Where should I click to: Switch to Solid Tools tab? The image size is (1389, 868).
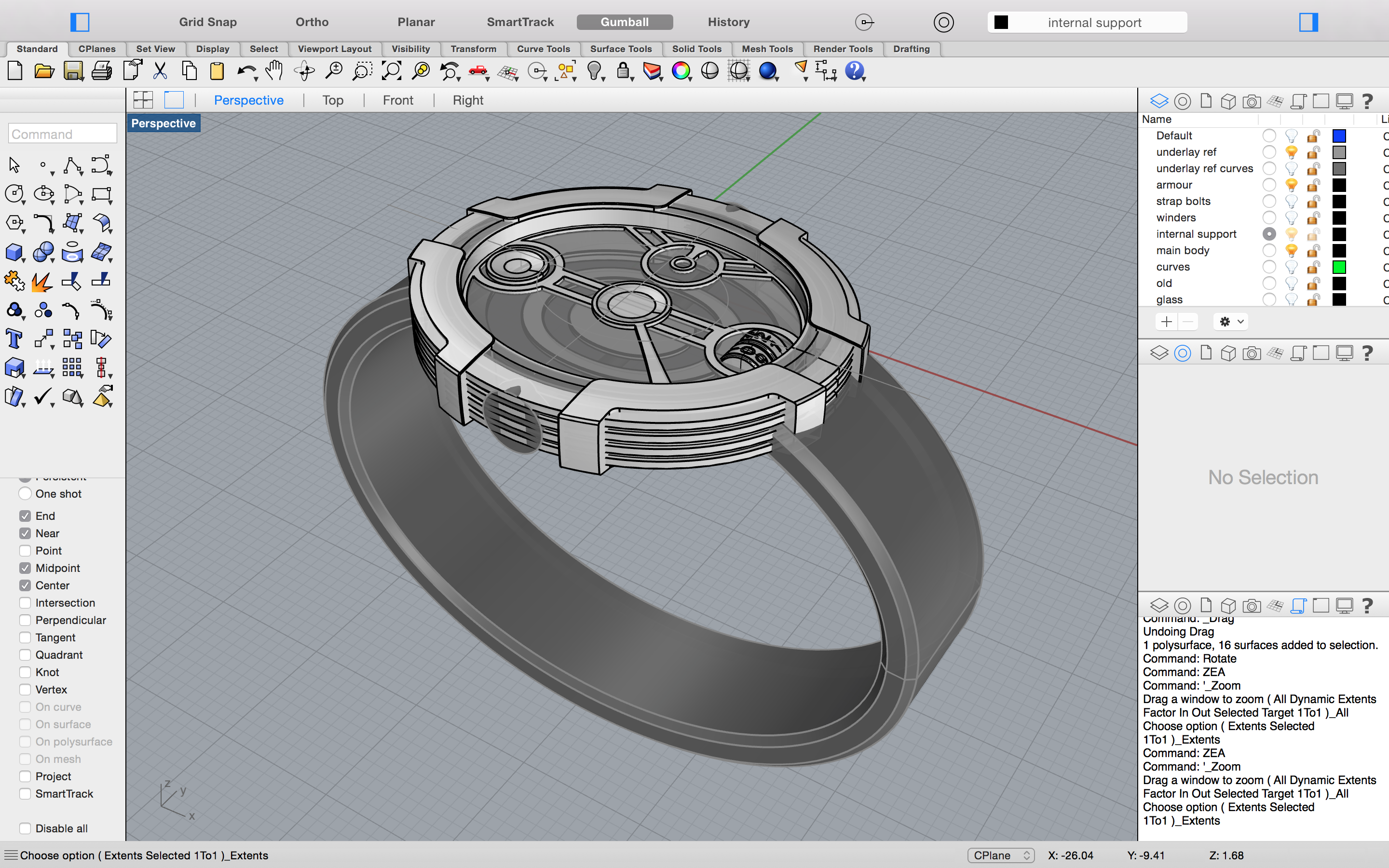697,49
